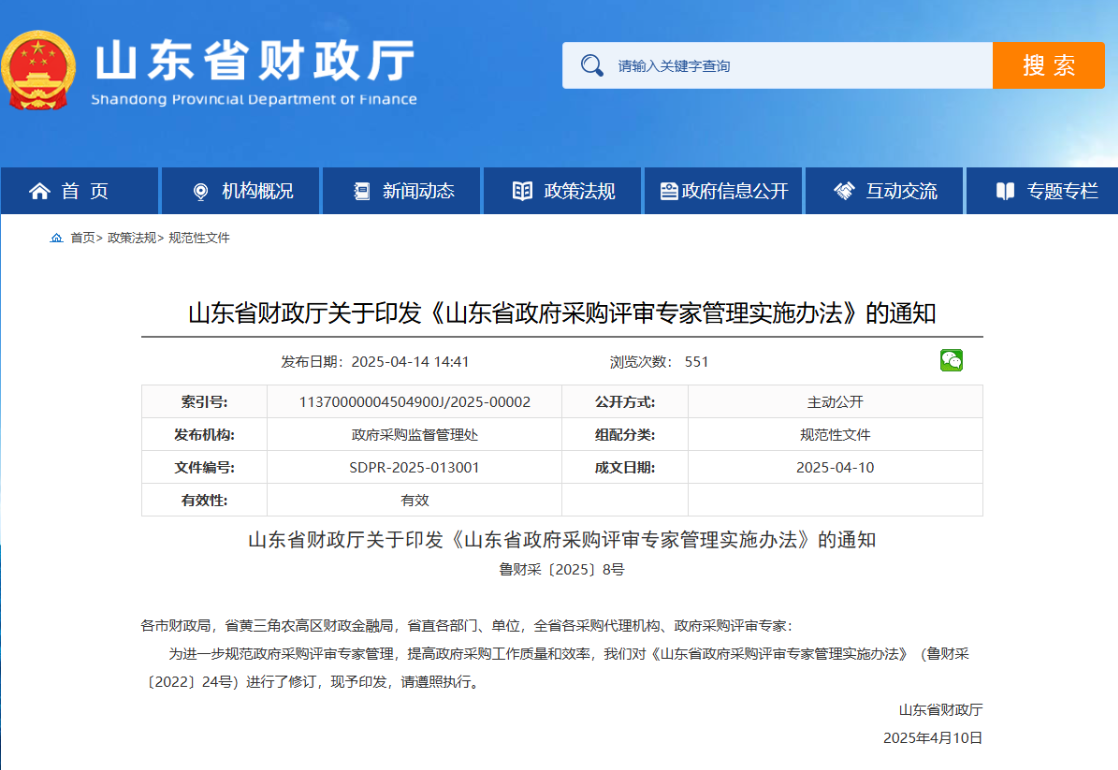Image resolution: width=1118 pixels, height=770 pixels.
Task: Click the location pin icon beside 机构概况
Action: [x=200, y=191]
